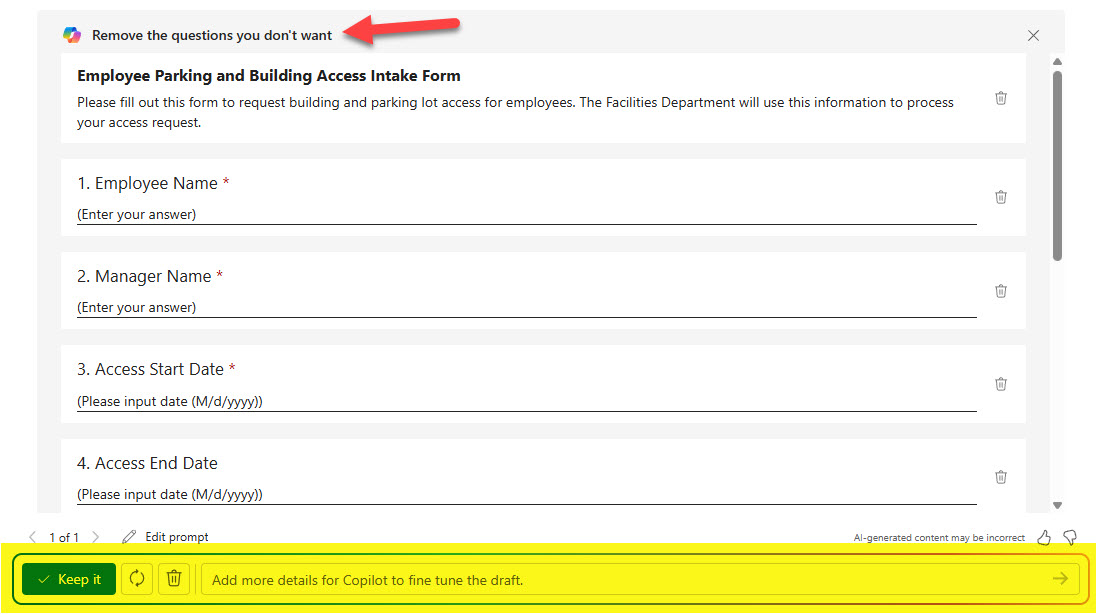Image resolution: width=1096 pixels, height=614 pixels.
Task: Go to the next draft version
Action: (x=96, y=537)
